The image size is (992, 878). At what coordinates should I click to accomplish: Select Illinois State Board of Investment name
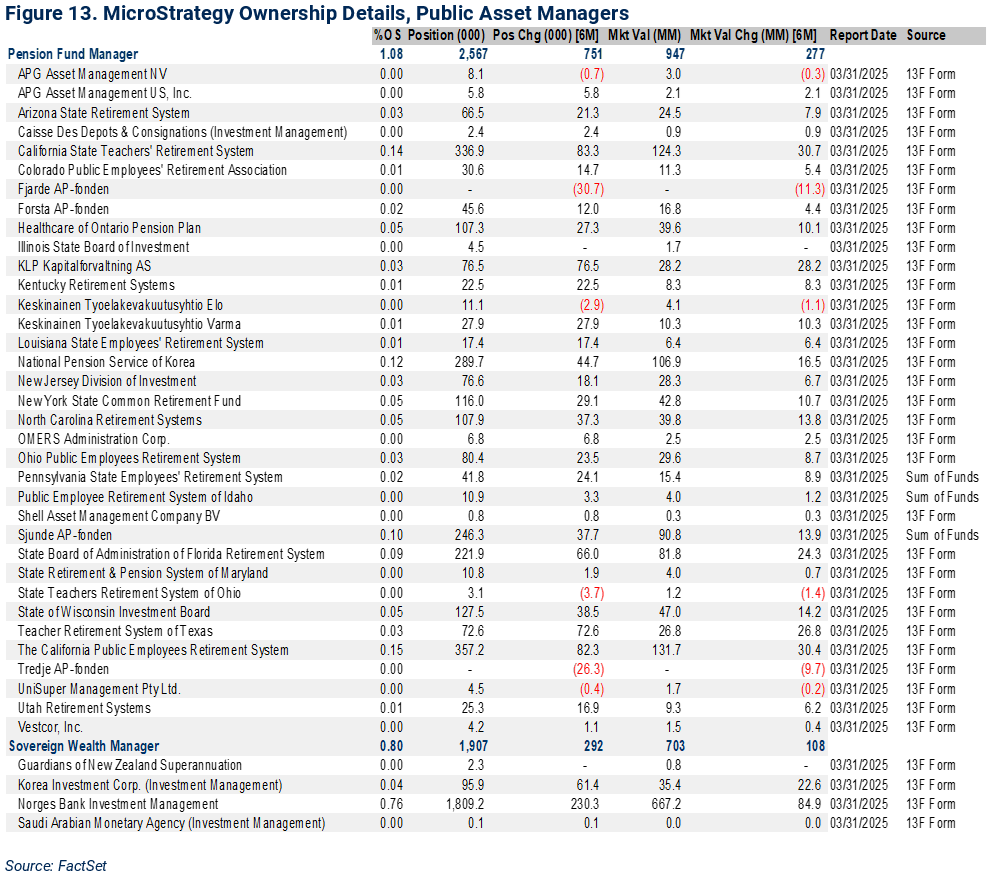[104, 247]
